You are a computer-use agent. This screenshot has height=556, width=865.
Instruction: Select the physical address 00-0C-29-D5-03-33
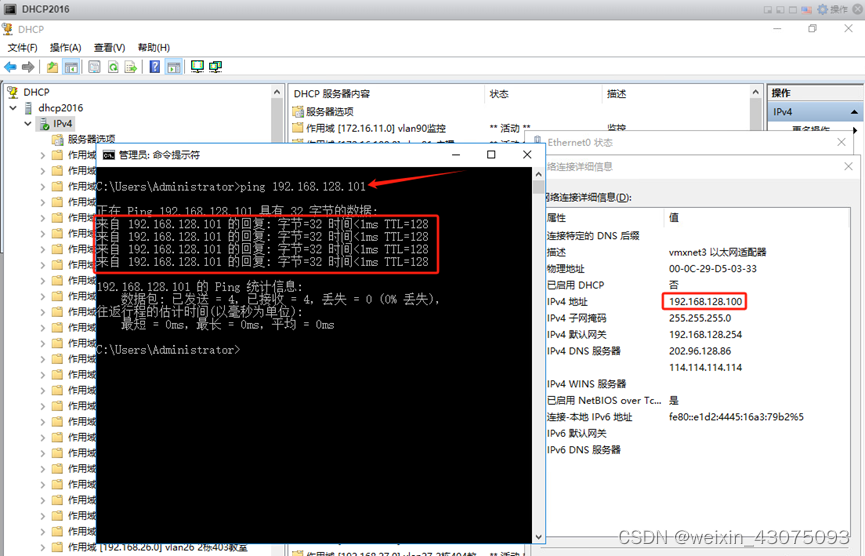pos(713,269)
